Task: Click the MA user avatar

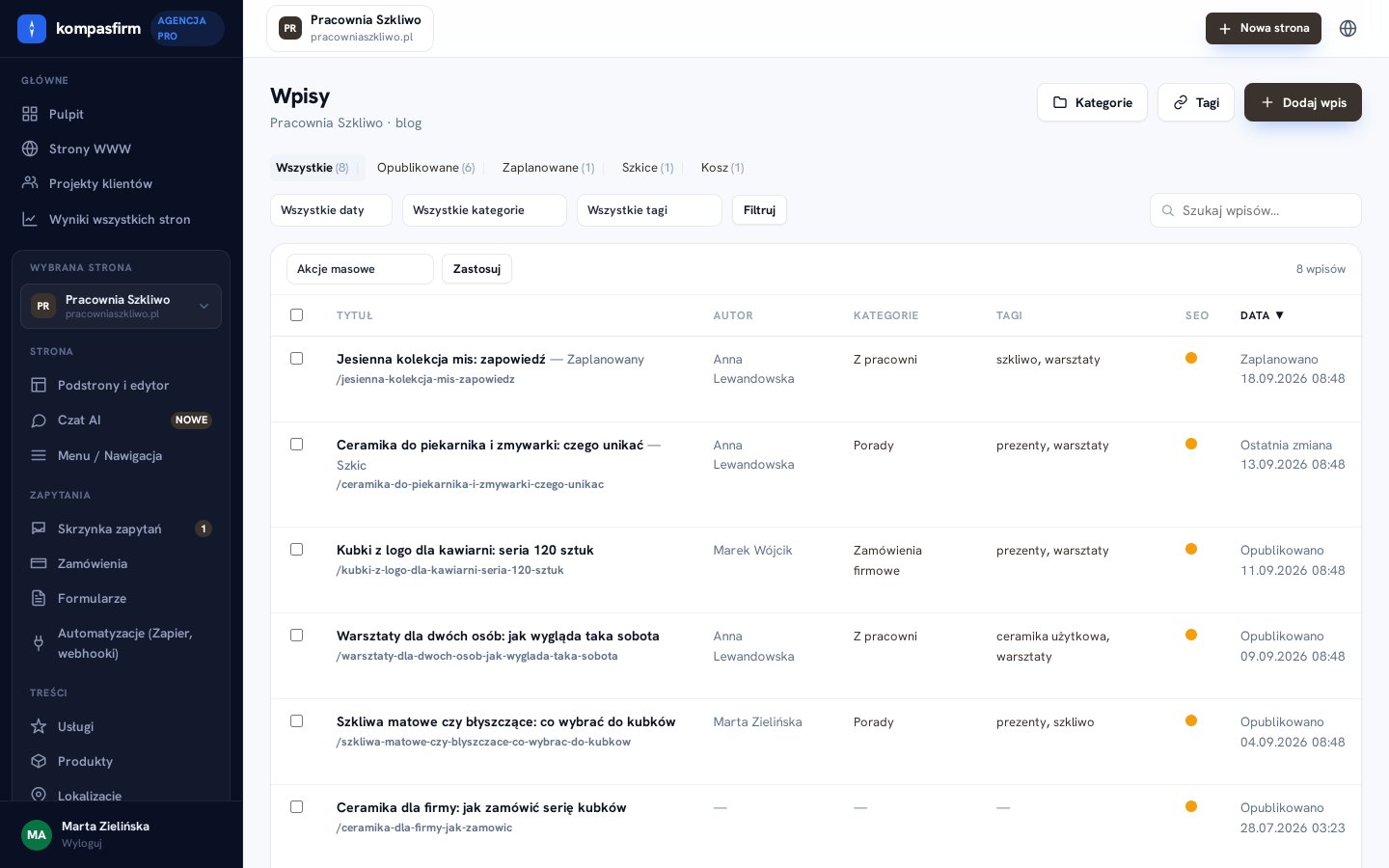Action: point(37,834)
